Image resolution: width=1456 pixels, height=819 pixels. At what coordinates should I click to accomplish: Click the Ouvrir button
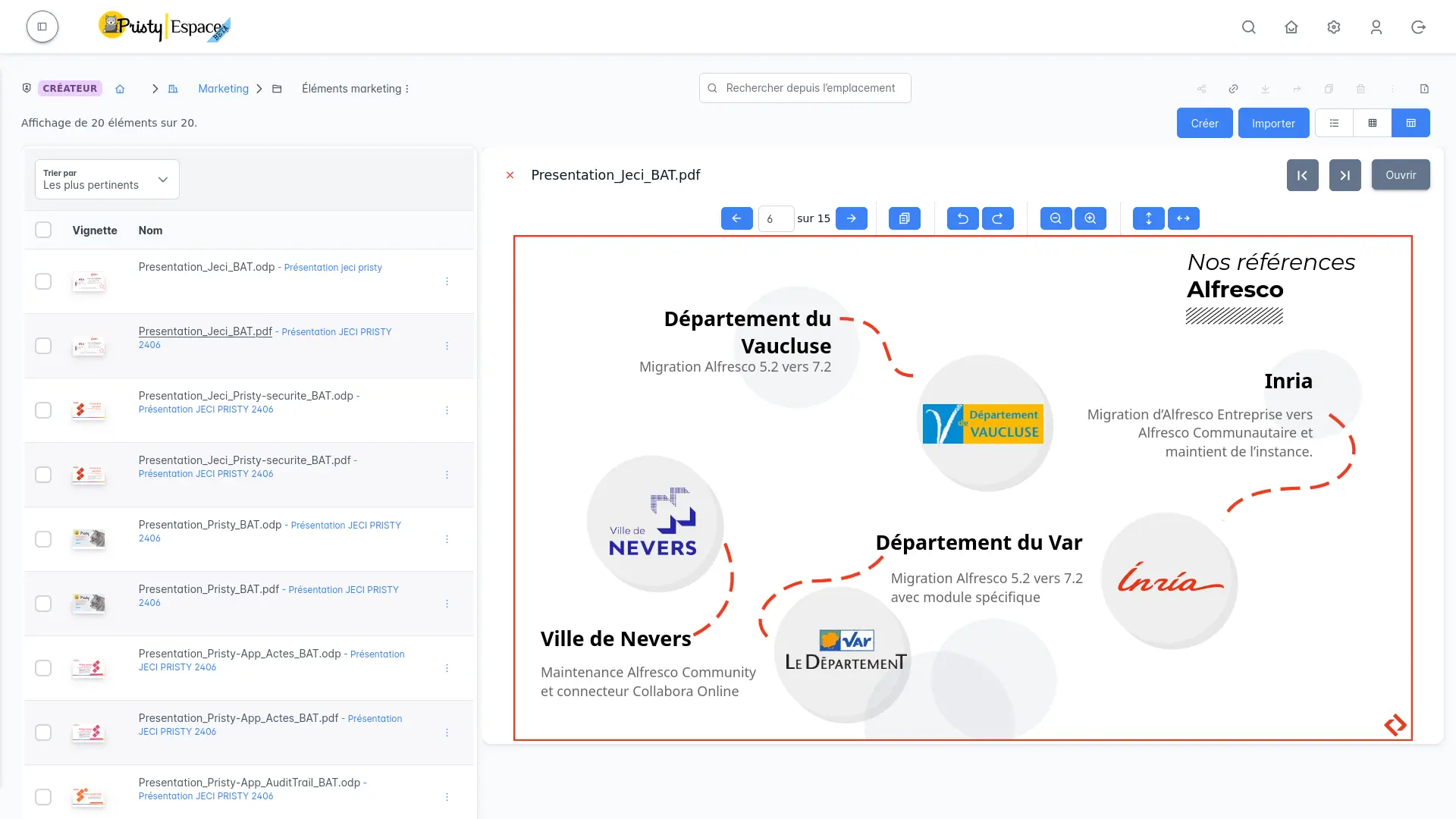coord(1401,175)
